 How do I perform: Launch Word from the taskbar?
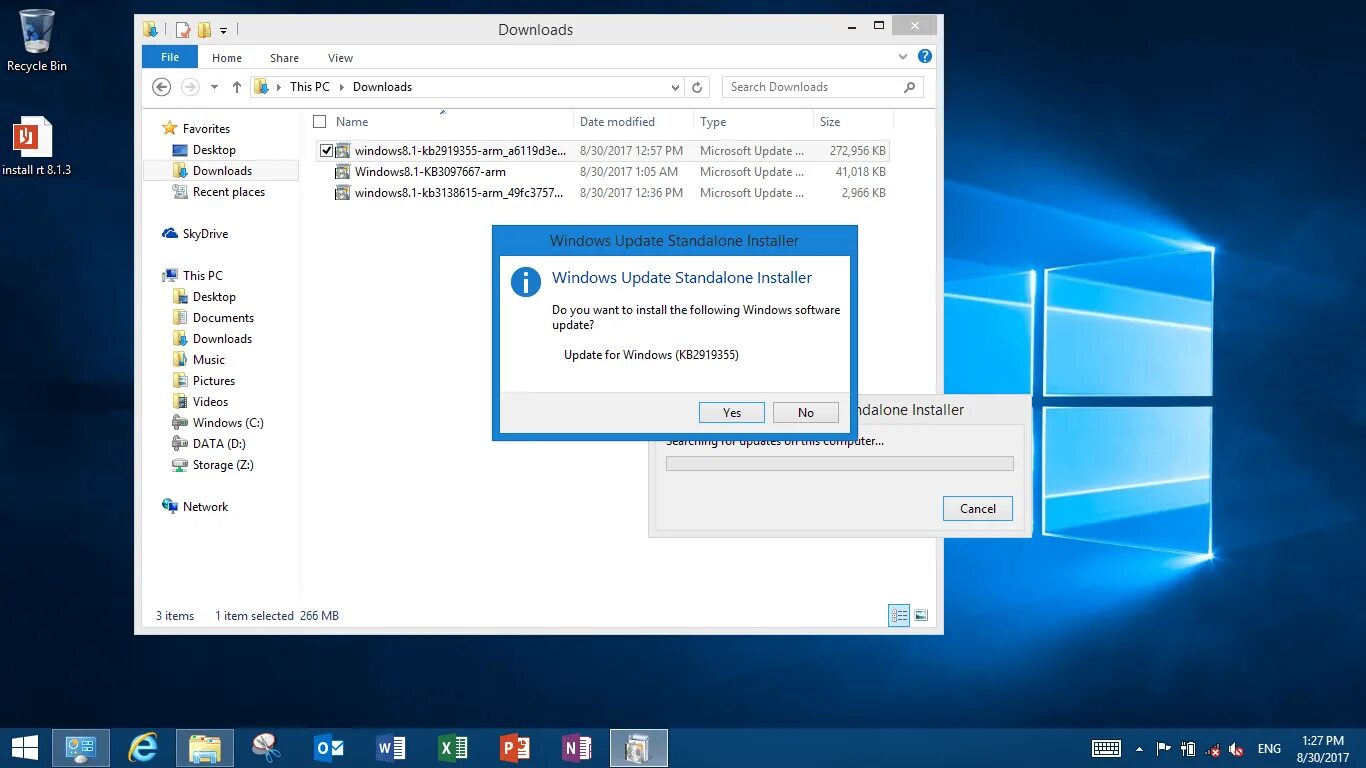(x=391, y=748)
